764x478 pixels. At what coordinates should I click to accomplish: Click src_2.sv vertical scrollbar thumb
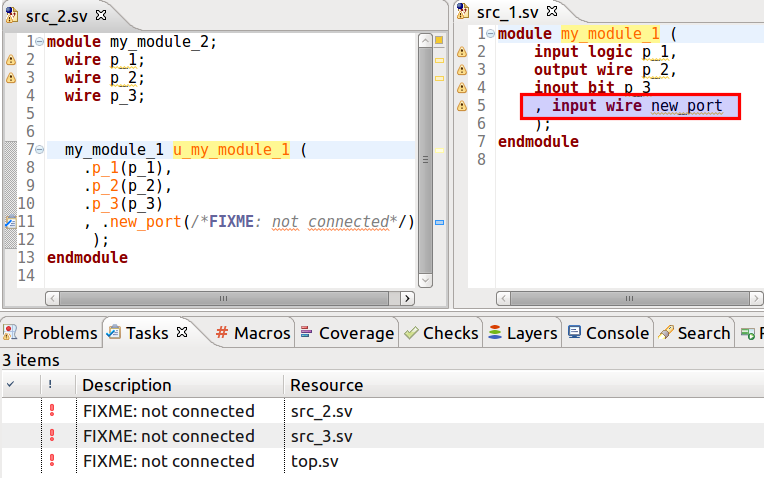[x=425, y=160]
